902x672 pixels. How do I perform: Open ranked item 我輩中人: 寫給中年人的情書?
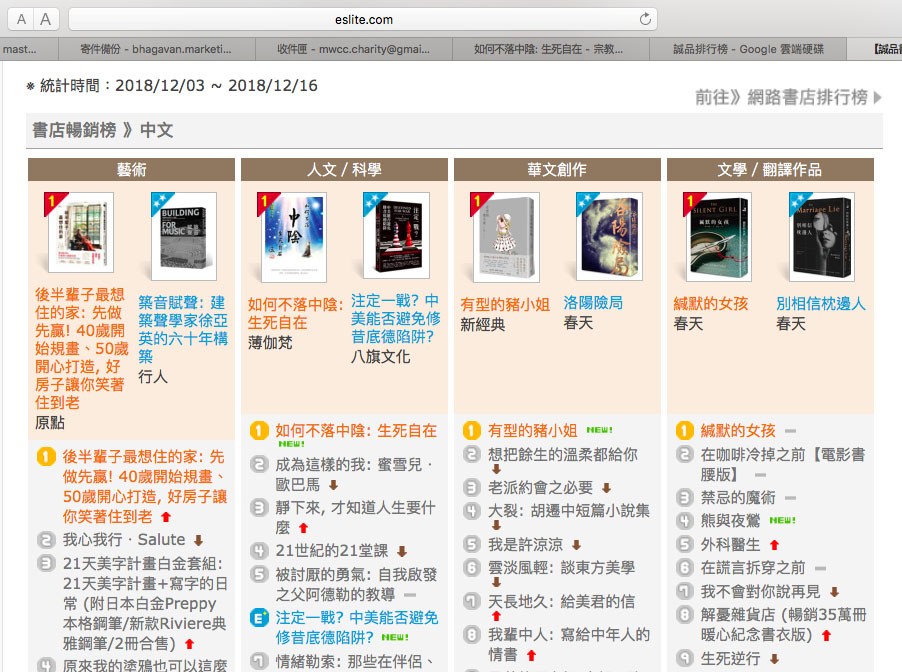569,644
